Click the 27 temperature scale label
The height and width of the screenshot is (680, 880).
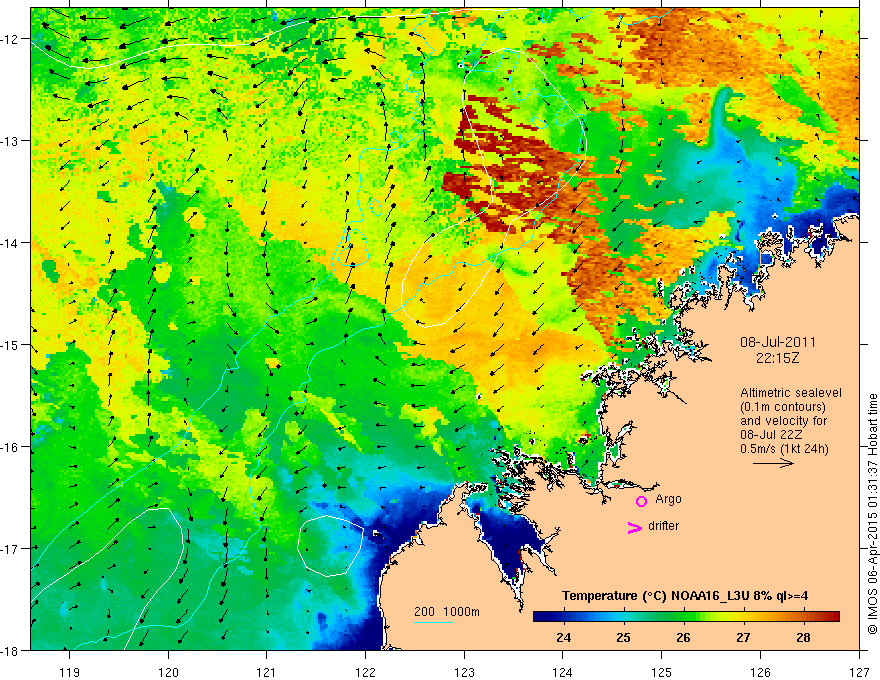(x=743, y=637)
